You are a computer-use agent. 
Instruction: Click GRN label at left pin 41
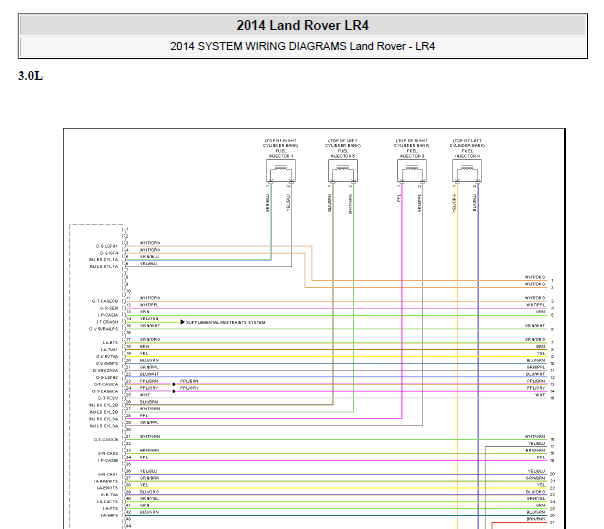[144, 505]
